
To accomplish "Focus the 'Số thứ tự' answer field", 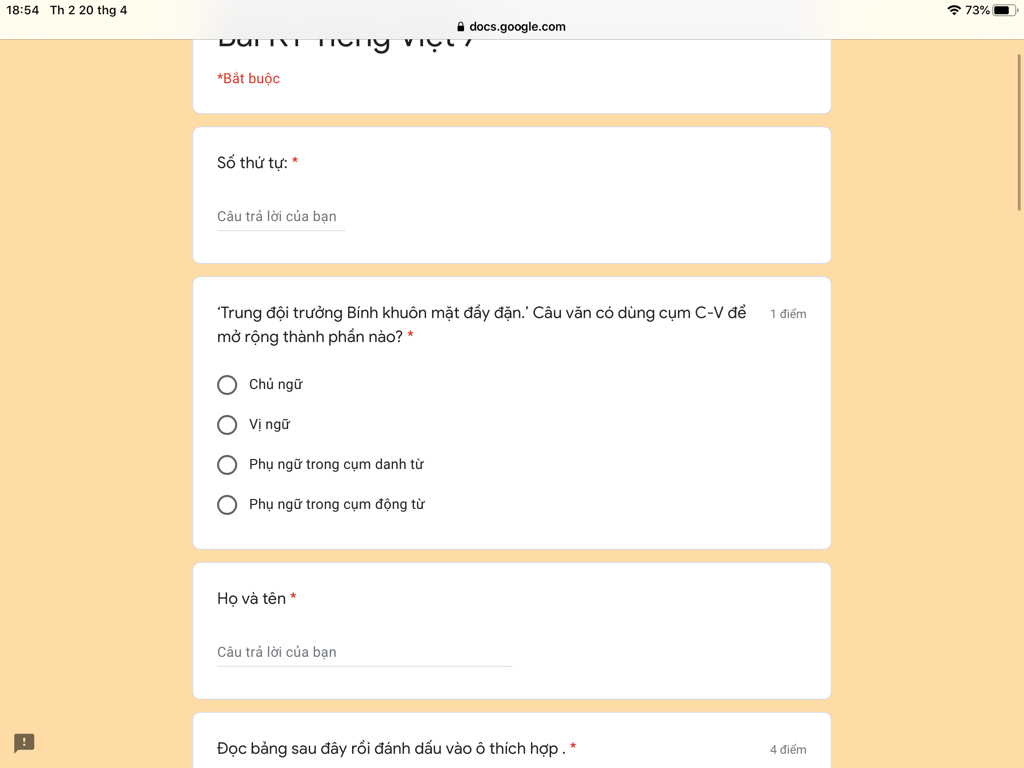I will [281, 217].
